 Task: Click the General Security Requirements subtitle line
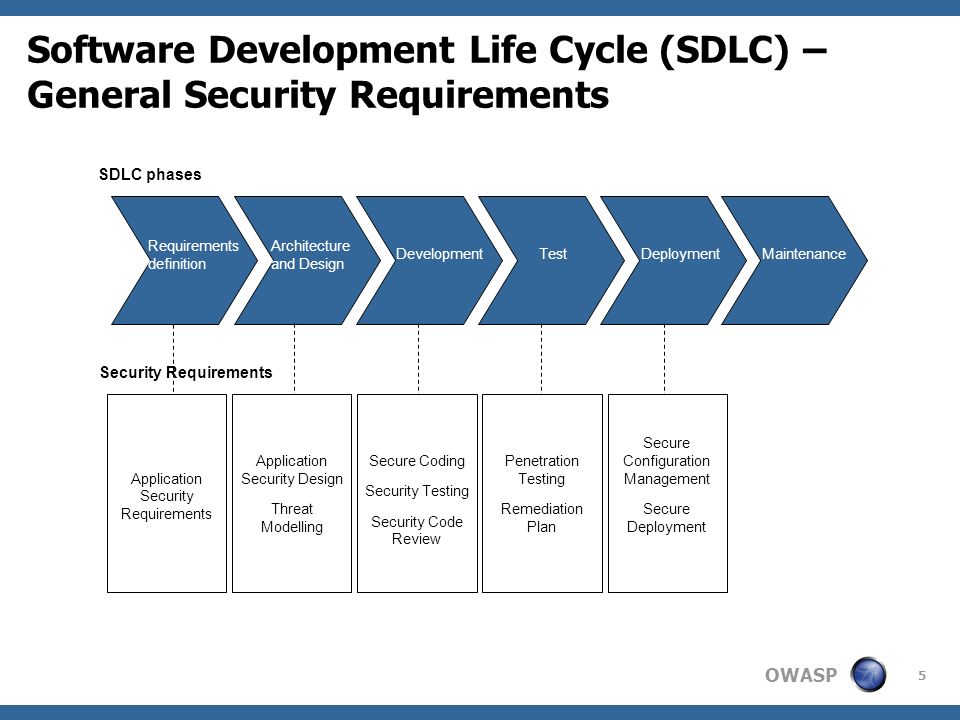tap(318, 96)
